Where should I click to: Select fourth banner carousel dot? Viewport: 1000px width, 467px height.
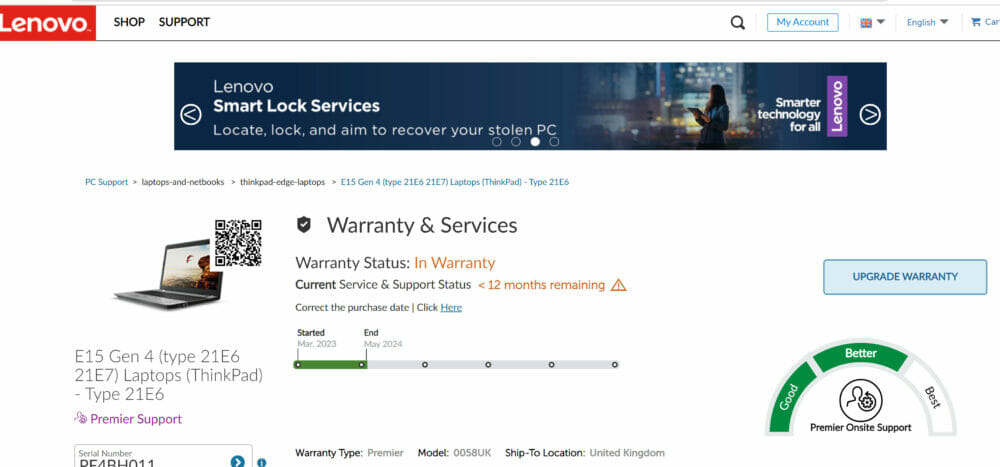tap(554, 142)
